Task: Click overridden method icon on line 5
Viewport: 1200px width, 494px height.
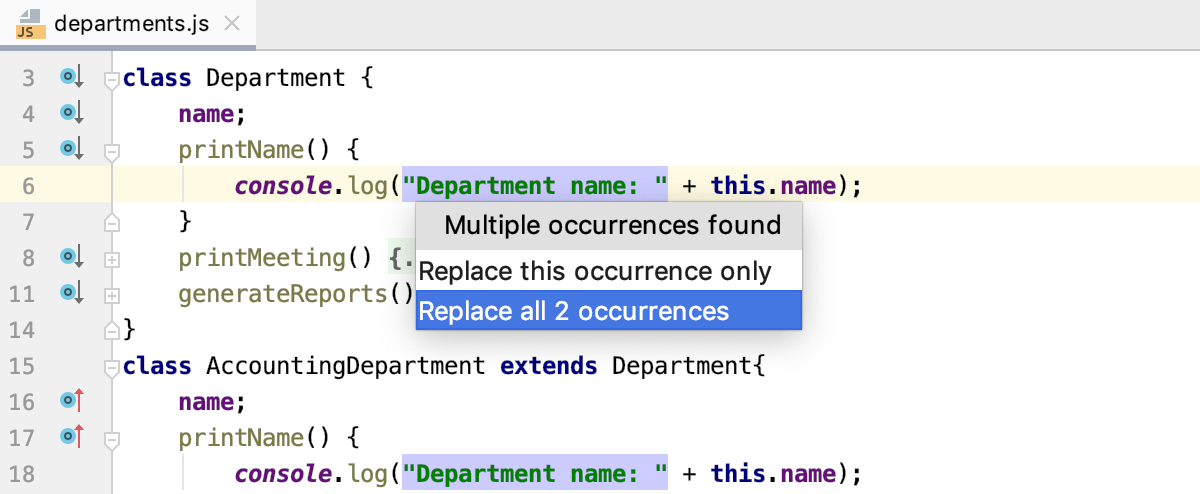Action: coord(70,149)
